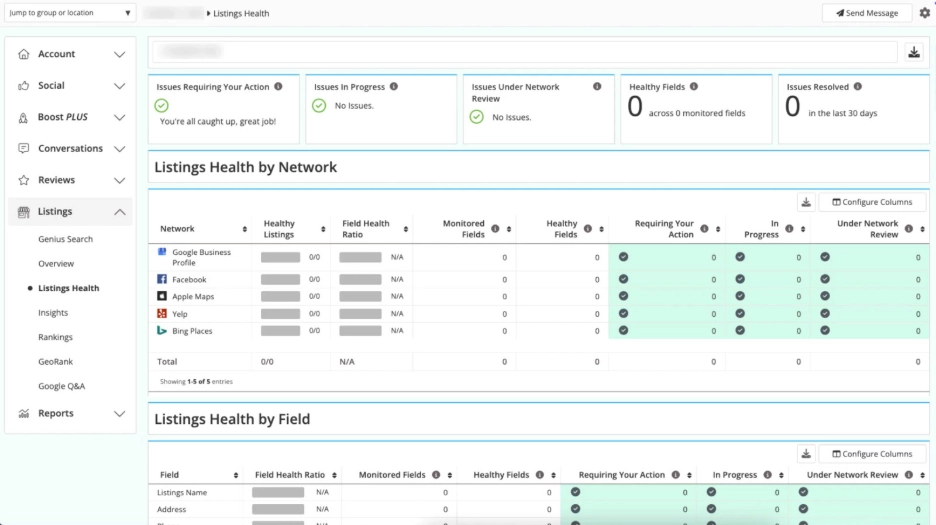Expand the Reports menu section
The image size is (936, 525).
coord(70,413)
